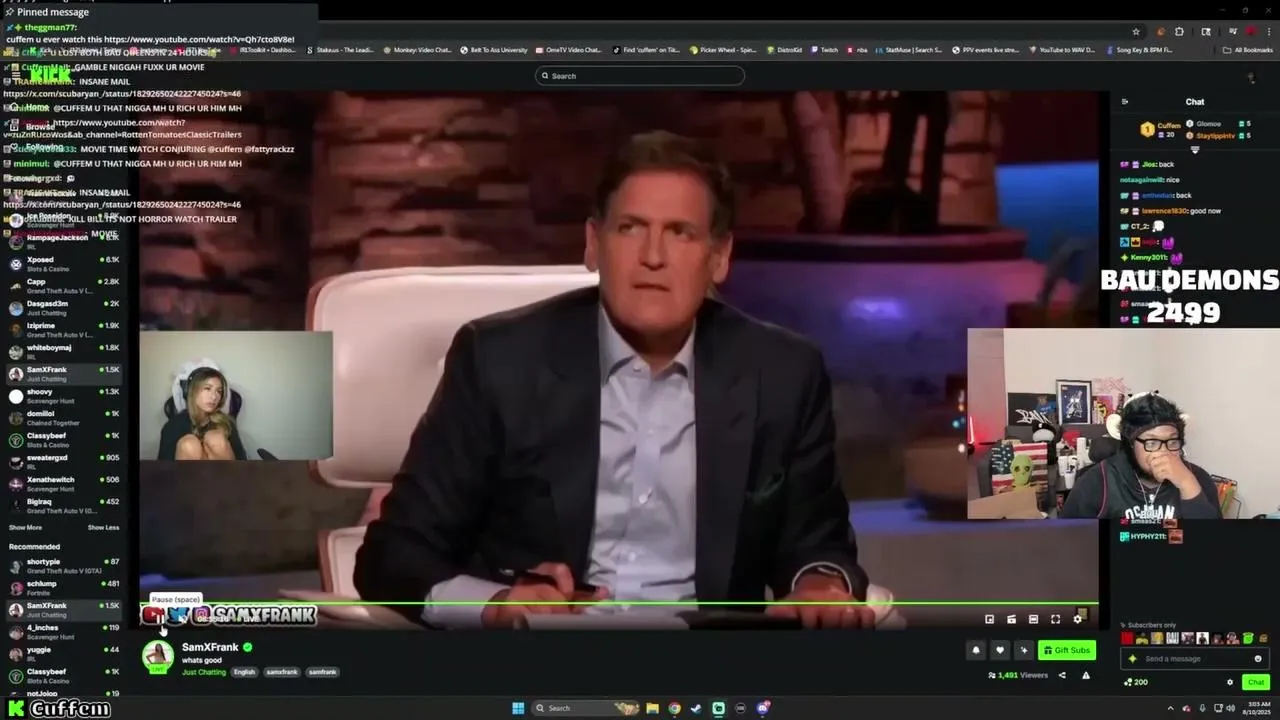Open the Instagram icon on the stream overlay

pyautogui.click(x=201, y=615)
